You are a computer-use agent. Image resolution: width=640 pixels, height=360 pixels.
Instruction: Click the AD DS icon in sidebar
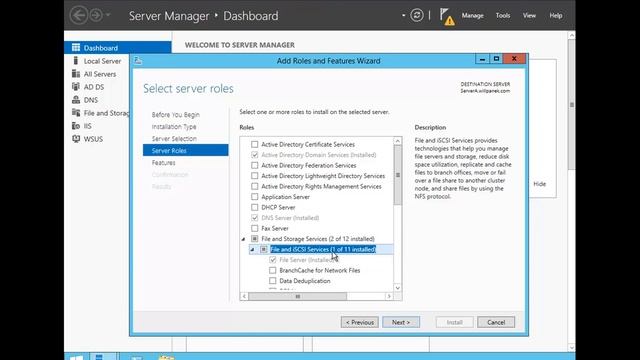tap(76, 87)
